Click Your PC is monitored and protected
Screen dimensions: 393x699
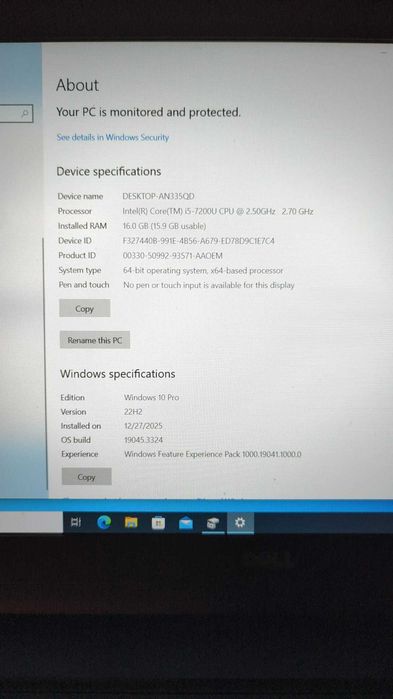click(148, 112)
